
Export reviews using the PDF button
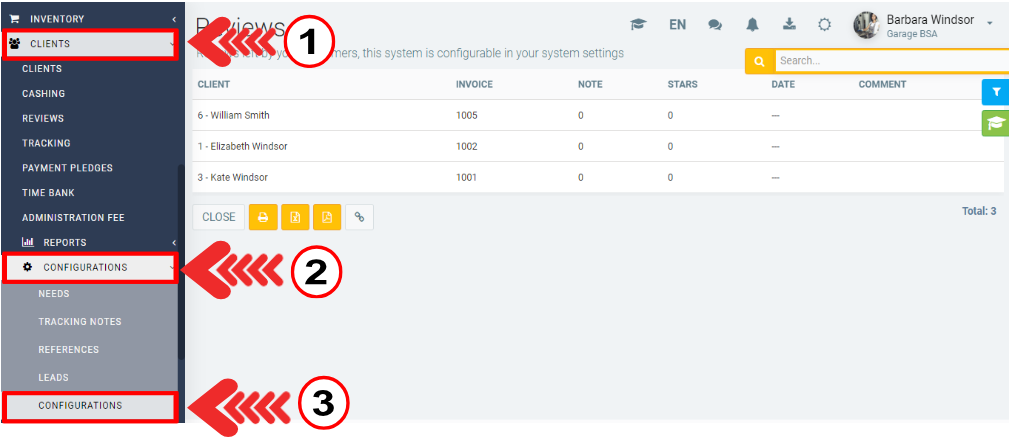[327, 217]
